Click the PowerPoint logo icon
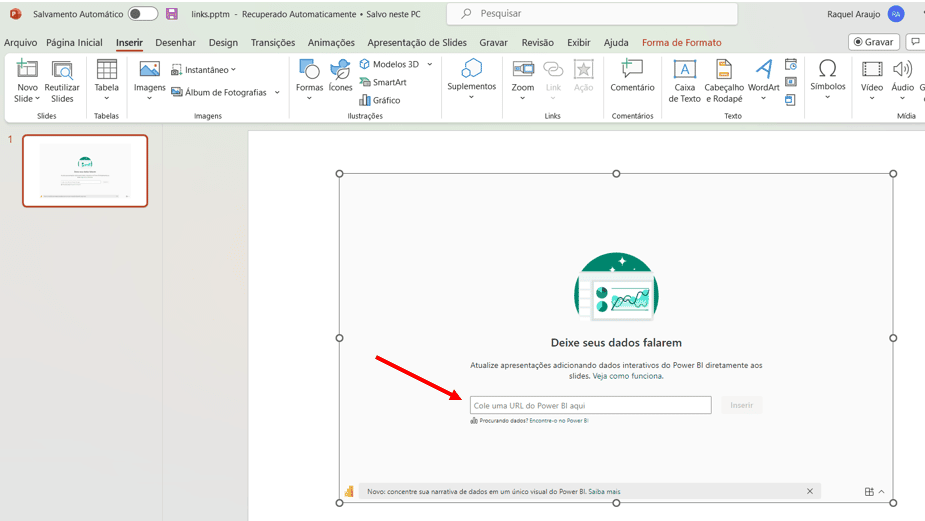 pyautogui.click(x=15, y=14)
